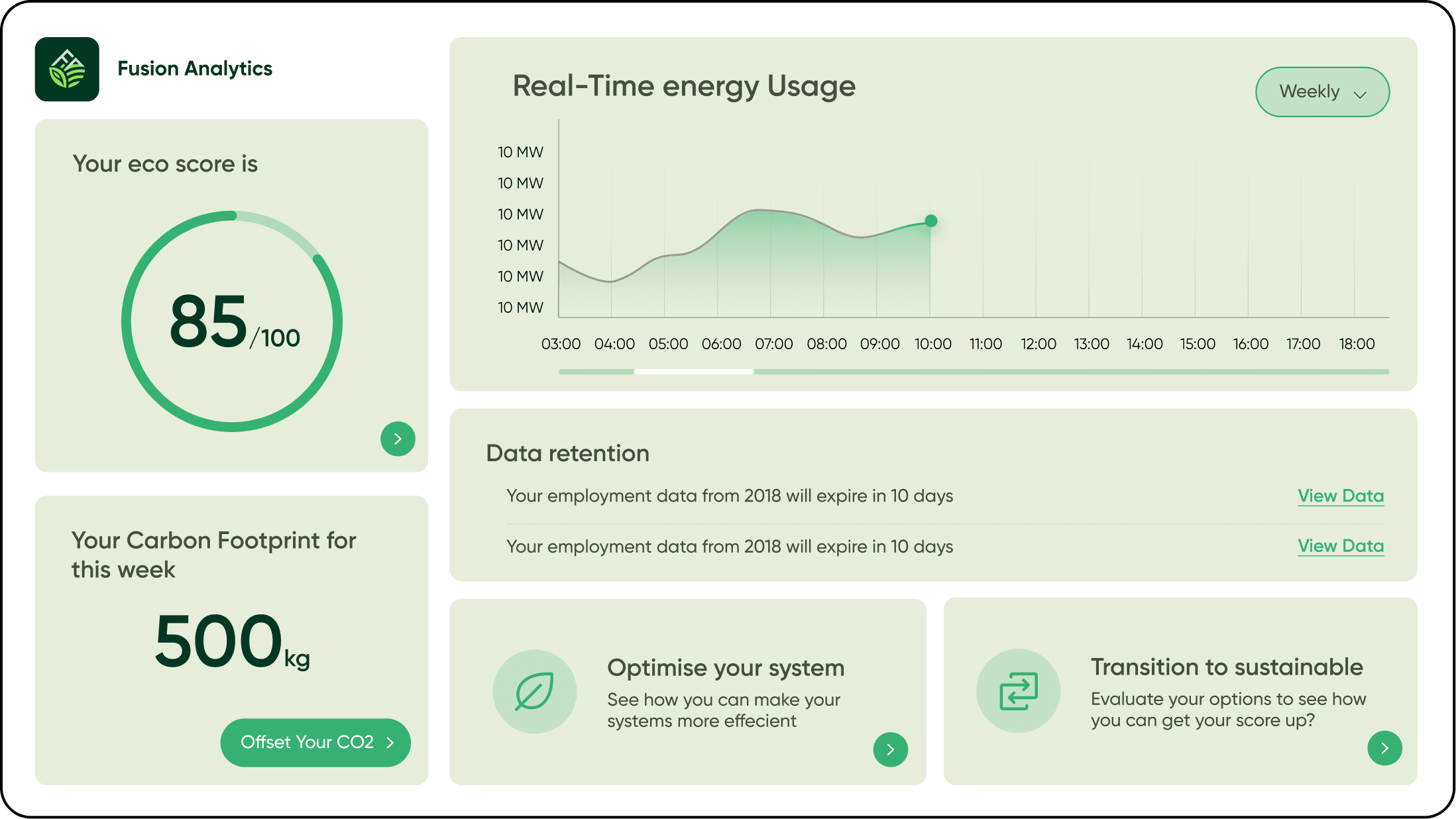Click the swap arrows icon in Transition card
This screenshot has width=1456, height=819.
tap(1018, 691)
